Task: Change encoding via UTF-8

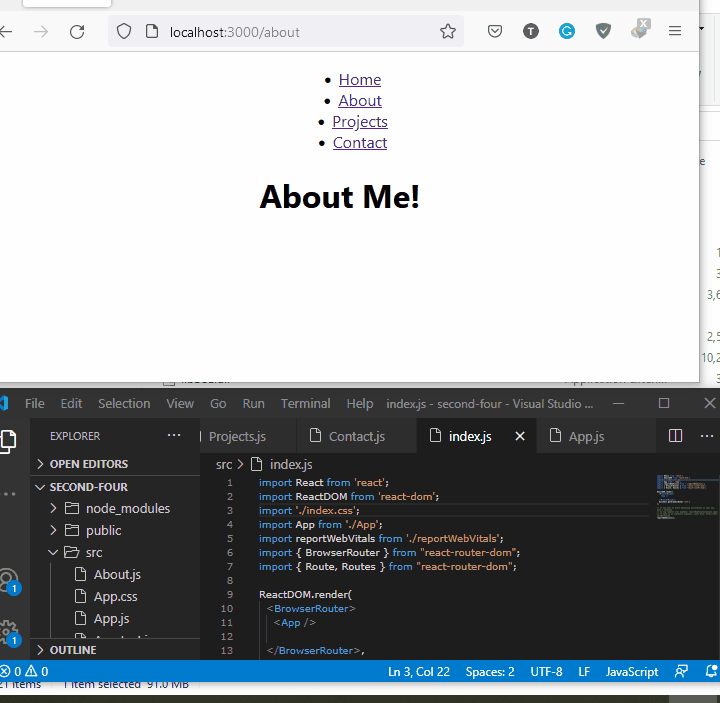Action: (546, 672)
